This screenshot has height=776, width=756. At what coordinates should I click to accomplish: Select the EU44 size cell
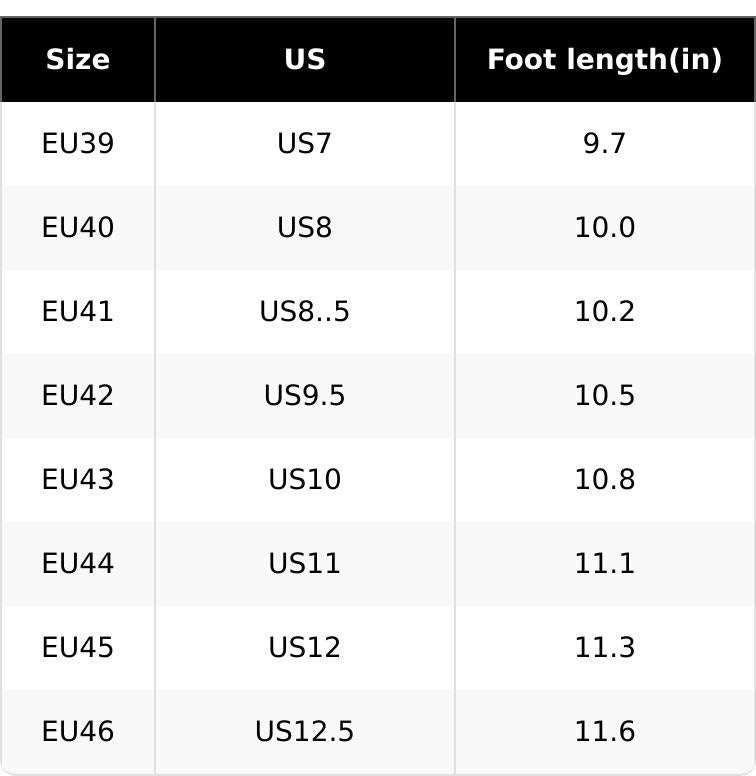(78, 564)
